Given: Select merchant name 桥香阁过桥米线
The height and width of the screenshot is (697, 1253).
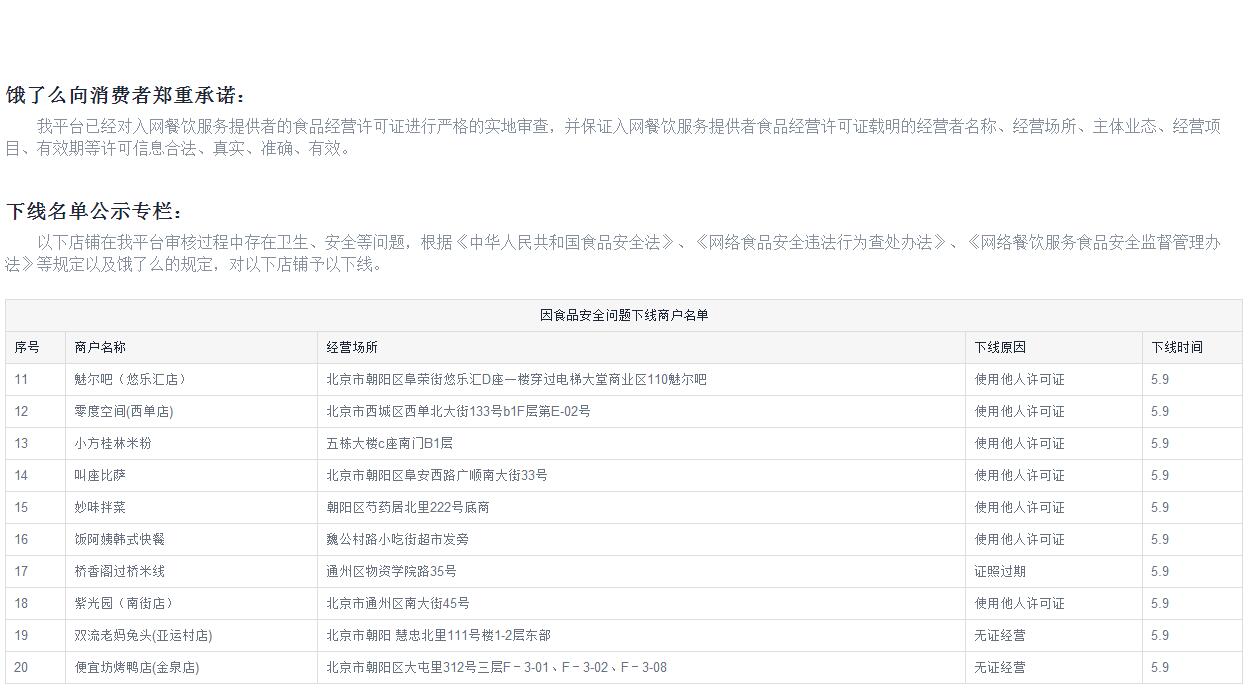Looking at the screenshot, I should point(119,571).
